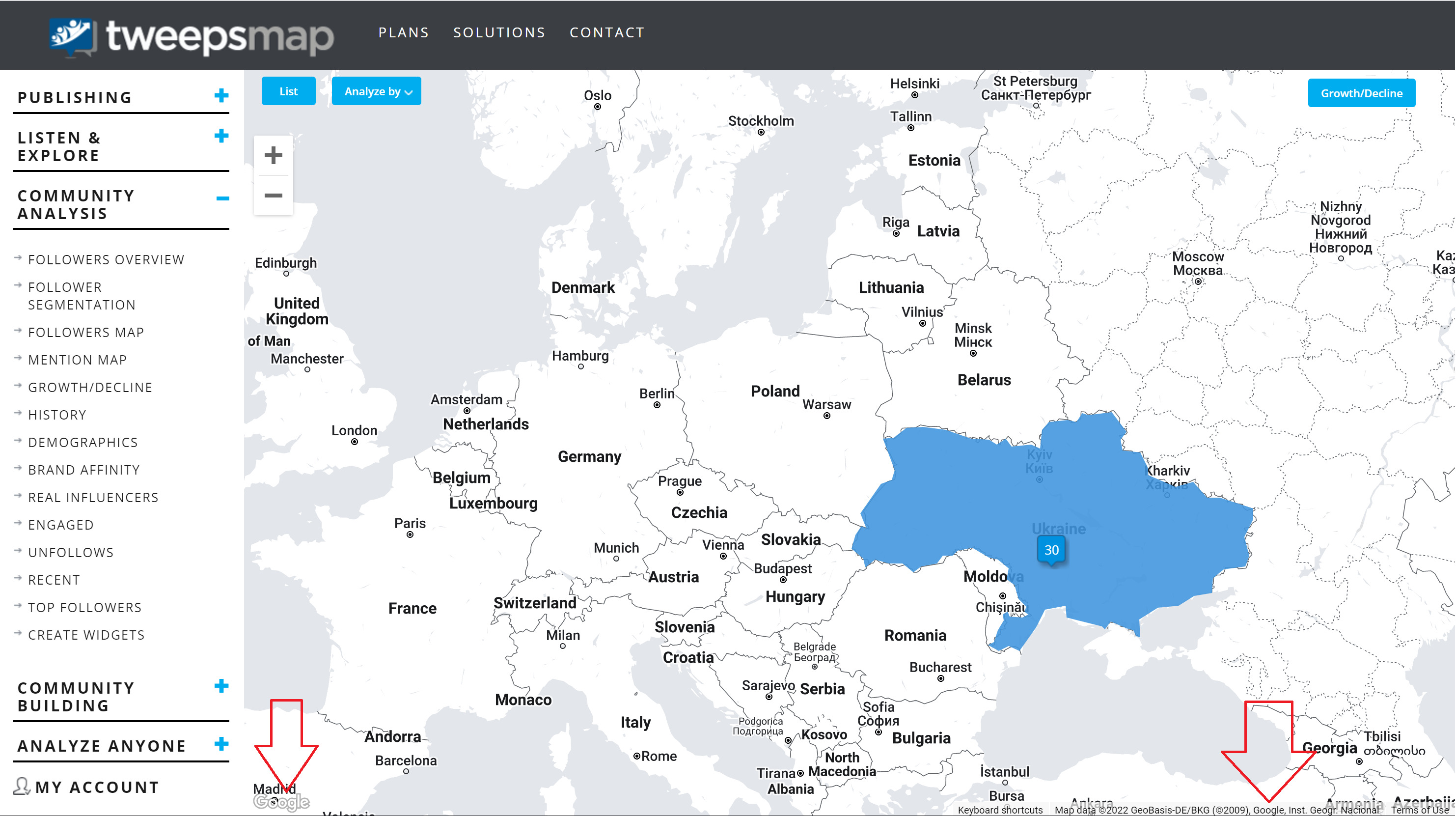The width and height of the screenshot is (1456, 816).
Task: Click the Lithuania label on the map
Action: click(x=891, y=287)
